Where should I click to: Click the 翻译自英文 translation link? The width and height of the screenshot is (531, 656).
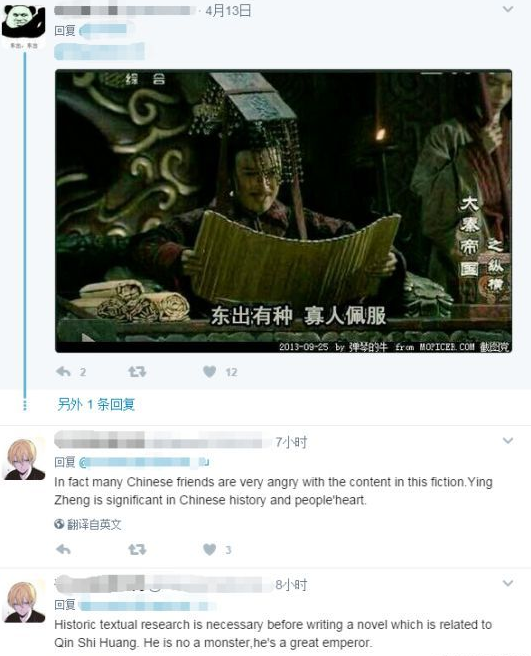[x=94, y=524]
